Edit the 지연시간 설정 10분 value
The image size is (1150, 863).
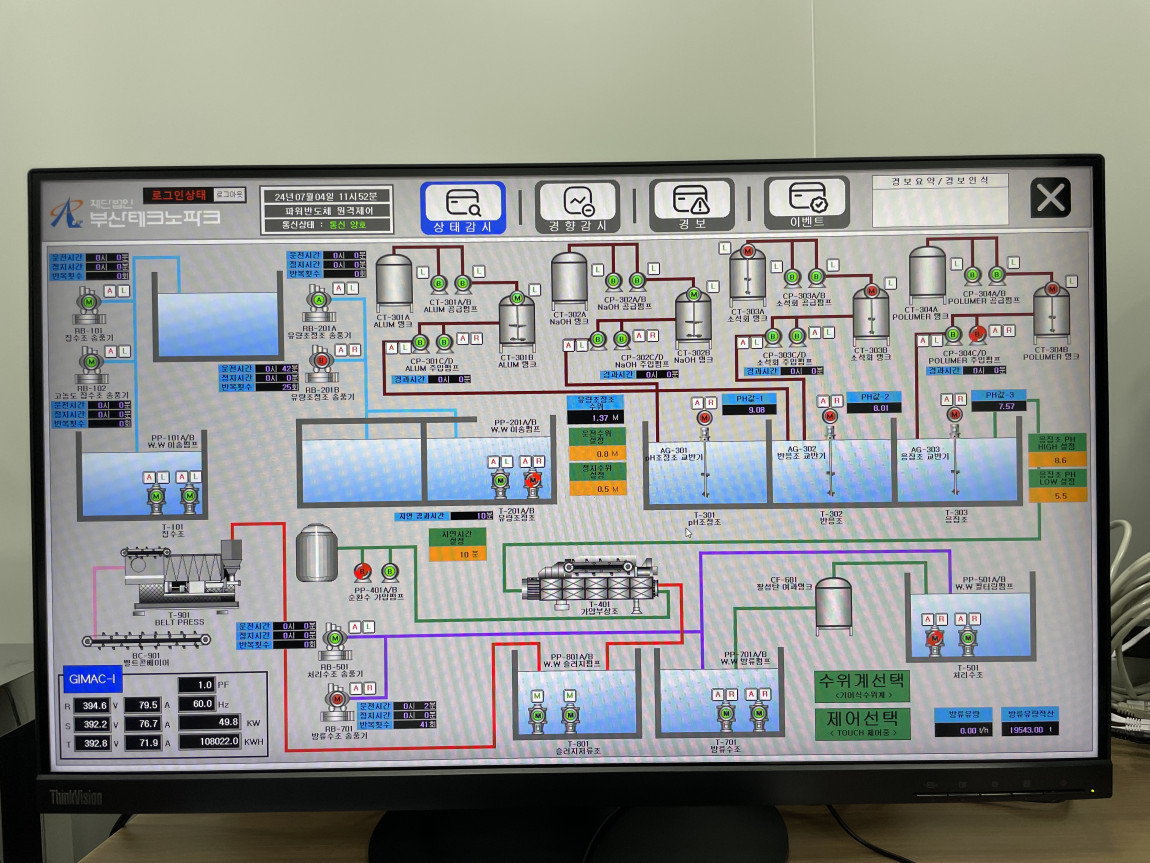coord(458,554)
